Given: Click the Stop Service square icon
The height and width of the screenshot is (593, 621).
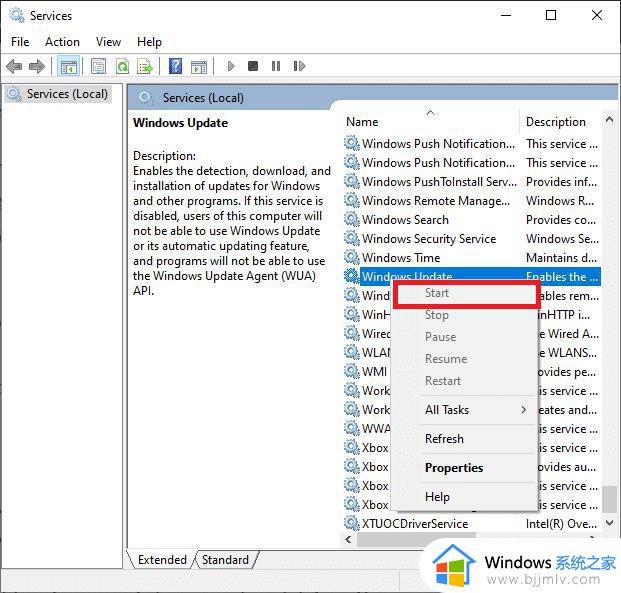Looking at the screenshot, I should pyautogui.click(x=253, y=66).
